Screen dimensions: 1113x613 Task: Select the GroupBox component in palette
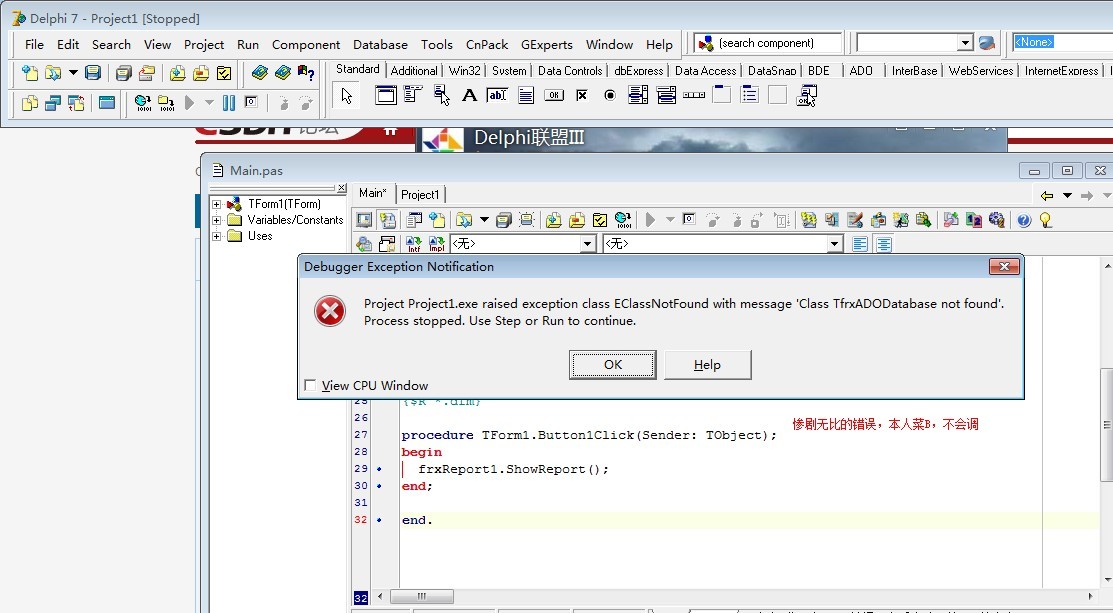(721, 95)
